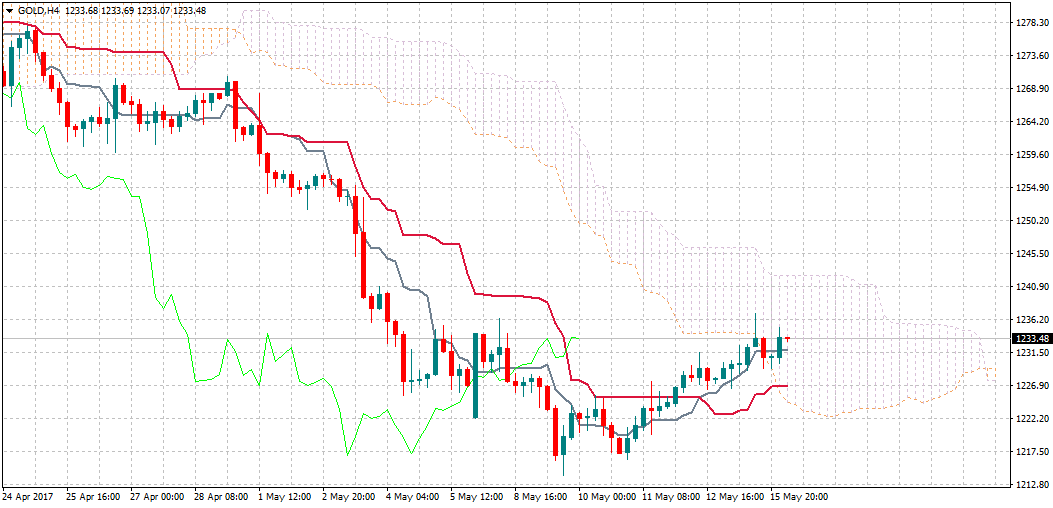Click the 24 Apr 2017 date label

29,496
